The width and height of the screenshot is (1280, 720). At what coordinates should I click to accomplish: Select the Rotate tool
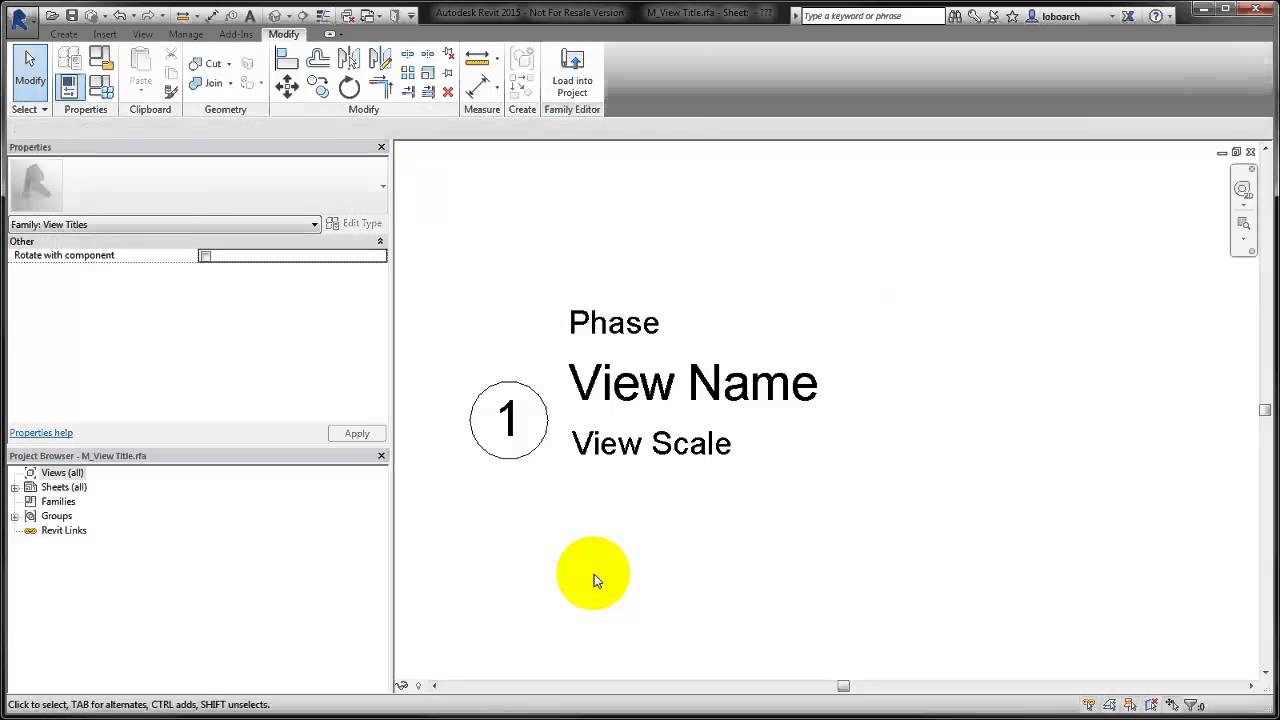[349, 87]
